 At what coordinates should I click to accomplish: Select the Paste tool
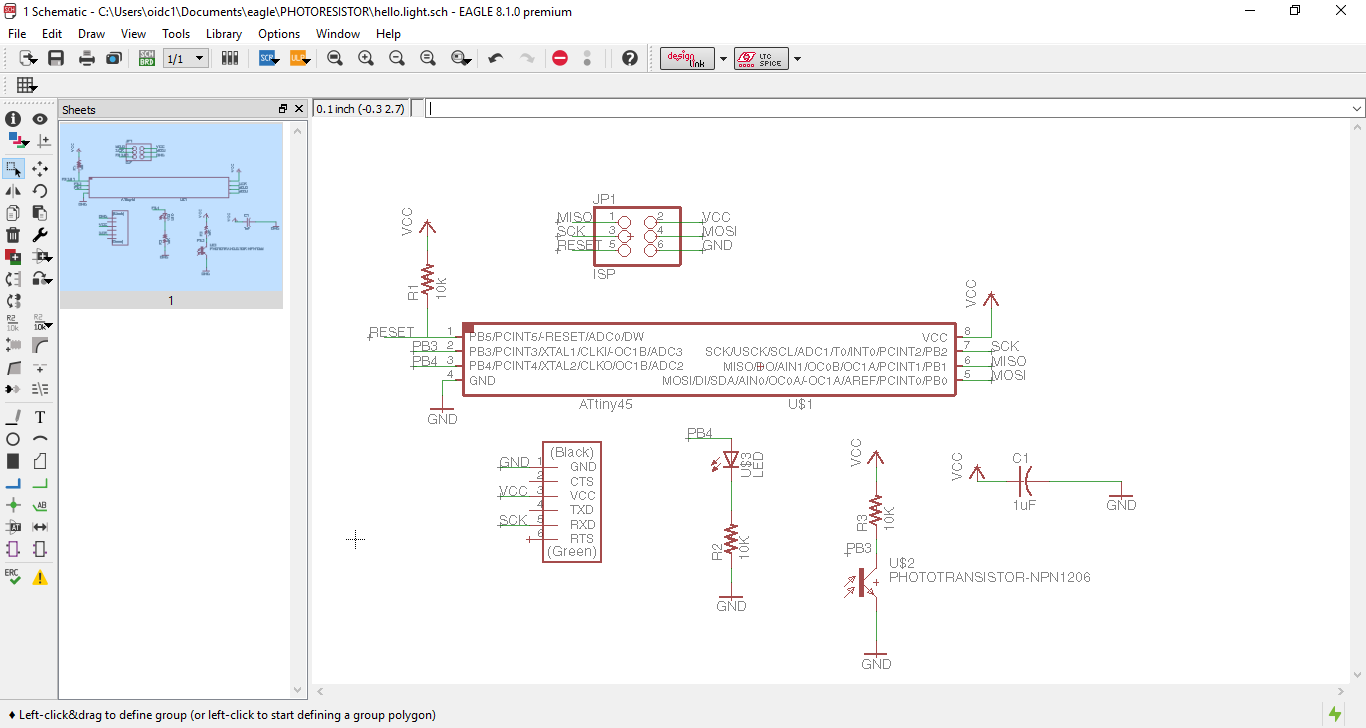tap(40, 213)
